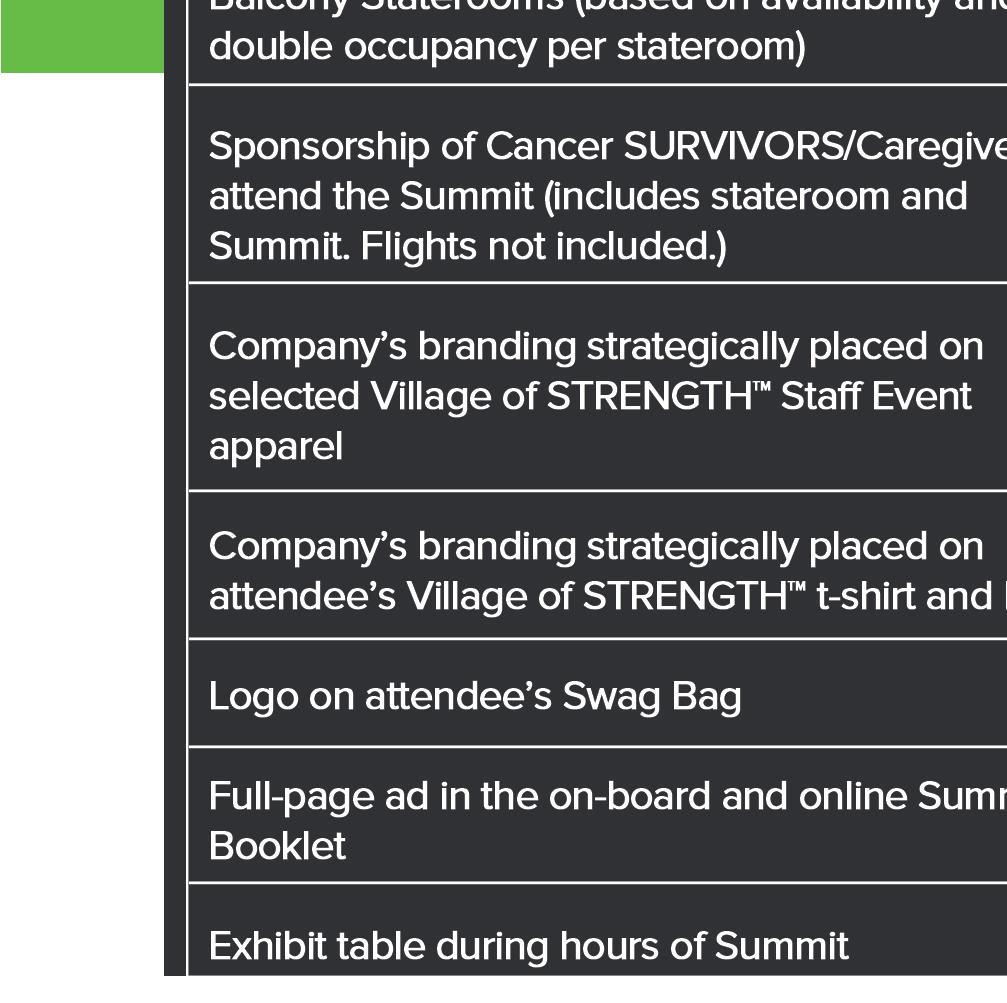
Task: Click the words 'Swag Bag'
Action: click(651, 696)
